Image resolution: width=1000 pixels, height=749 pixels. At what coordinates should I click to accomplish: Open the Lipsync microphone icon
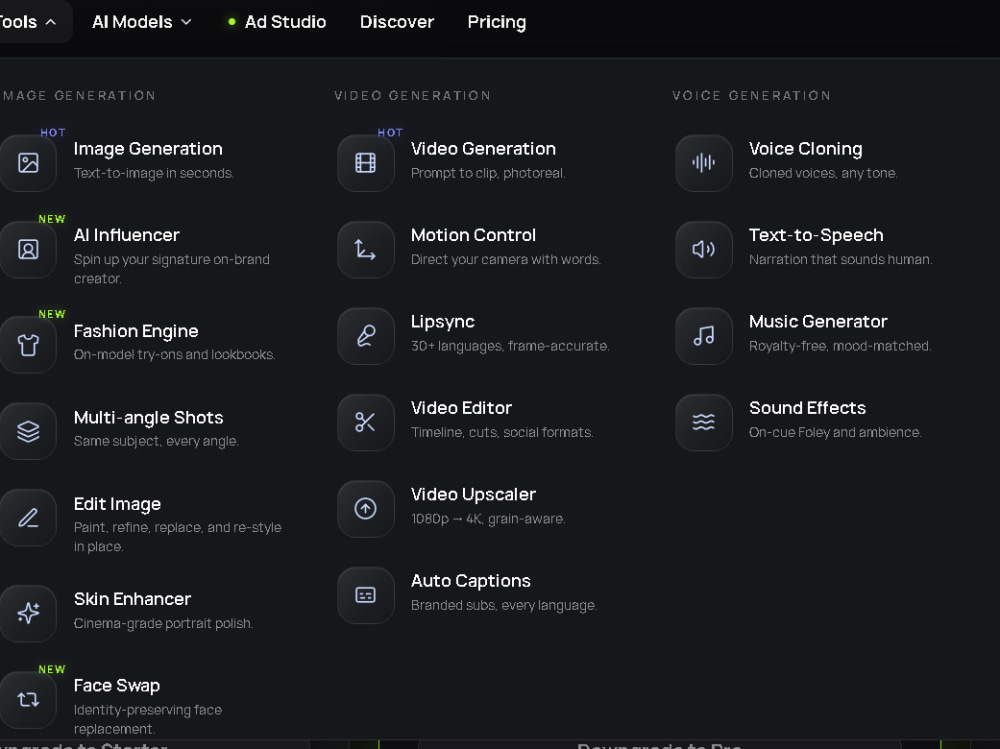tap(365, 336)
